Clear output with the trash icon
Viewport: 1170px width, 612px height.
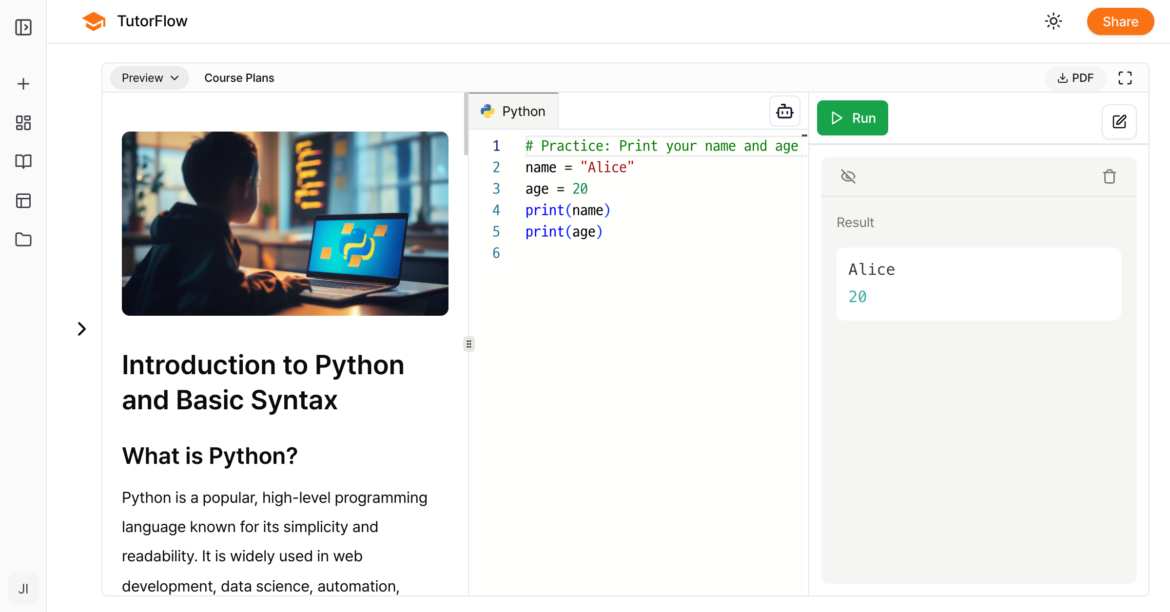(x=1109, y=177)
